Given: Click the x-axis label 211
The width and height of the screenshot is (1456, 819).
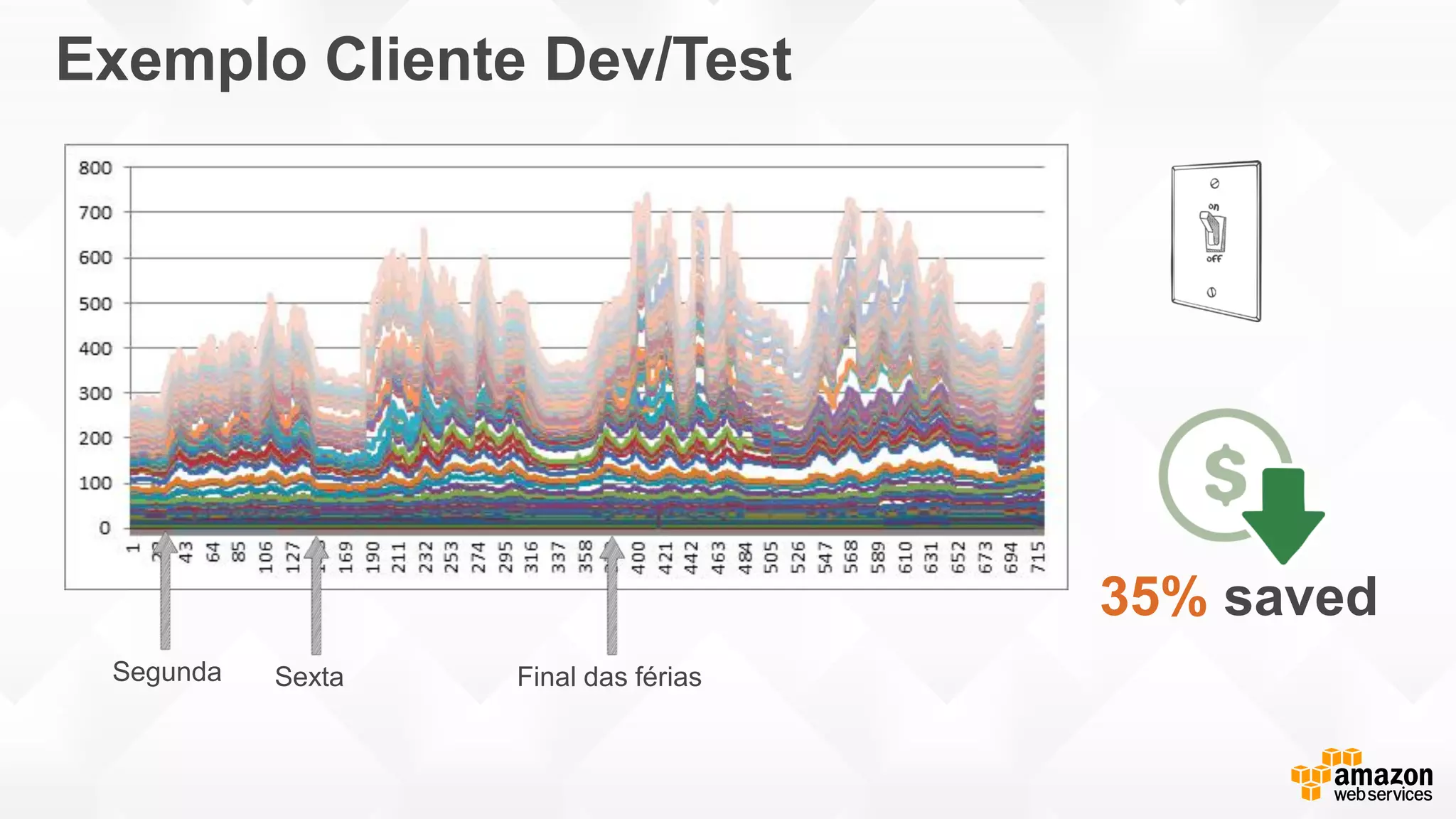Looking at the screenshot, I should coord(399,557).
